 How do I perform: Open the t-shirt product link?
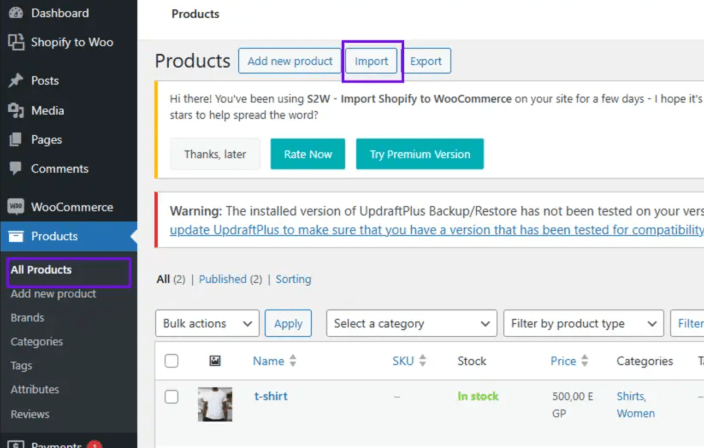pyautogui.click(x=270, y=396)
